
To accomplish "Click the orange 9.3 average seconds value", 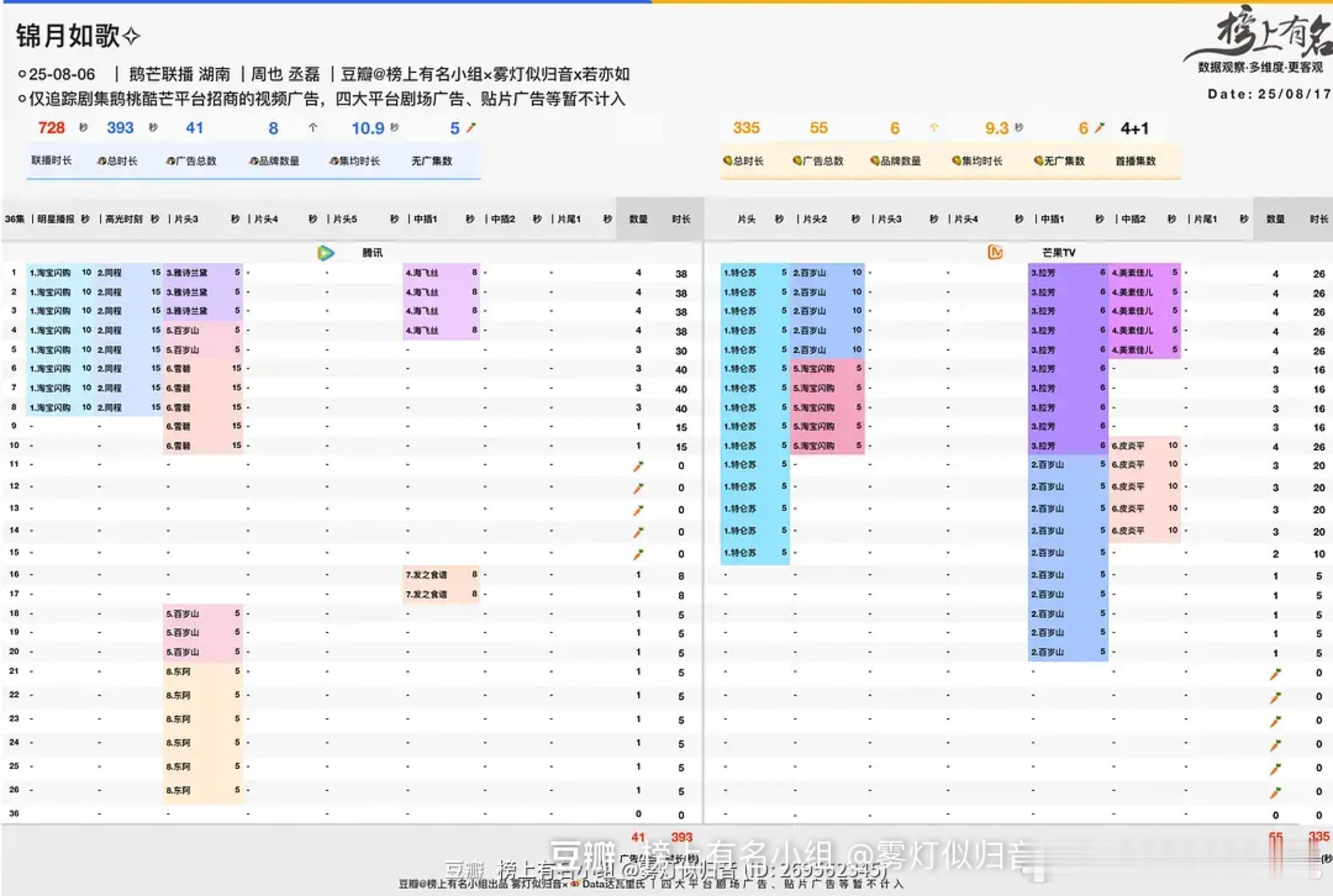I will pos(996,128).
